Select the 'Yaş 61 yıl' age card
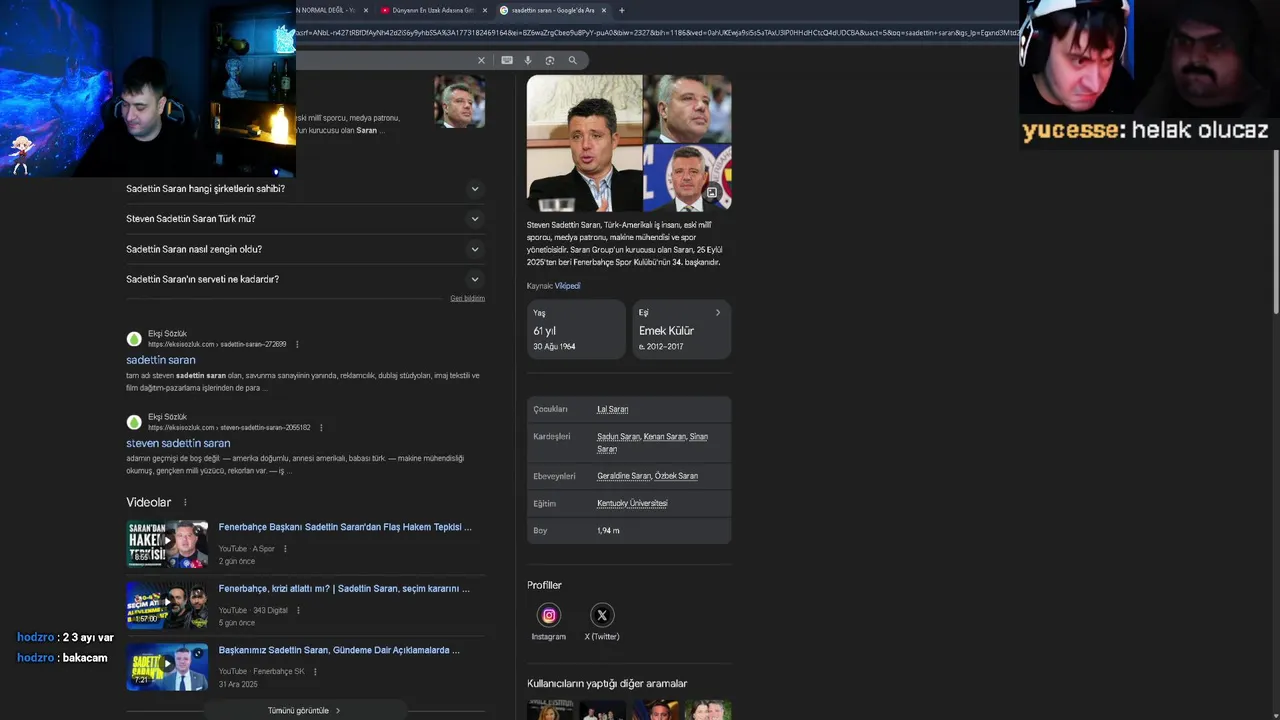 tap(576, 329)
